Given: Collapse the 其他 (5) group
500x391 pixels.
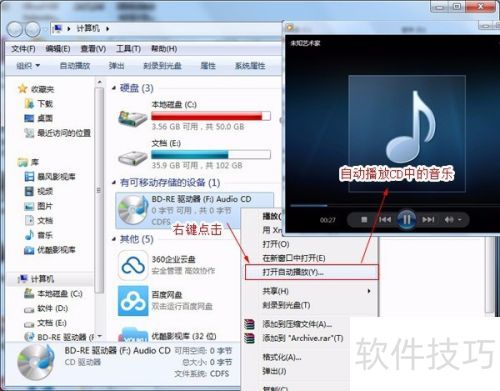Looking at the screenshot, I should [114, 239].
